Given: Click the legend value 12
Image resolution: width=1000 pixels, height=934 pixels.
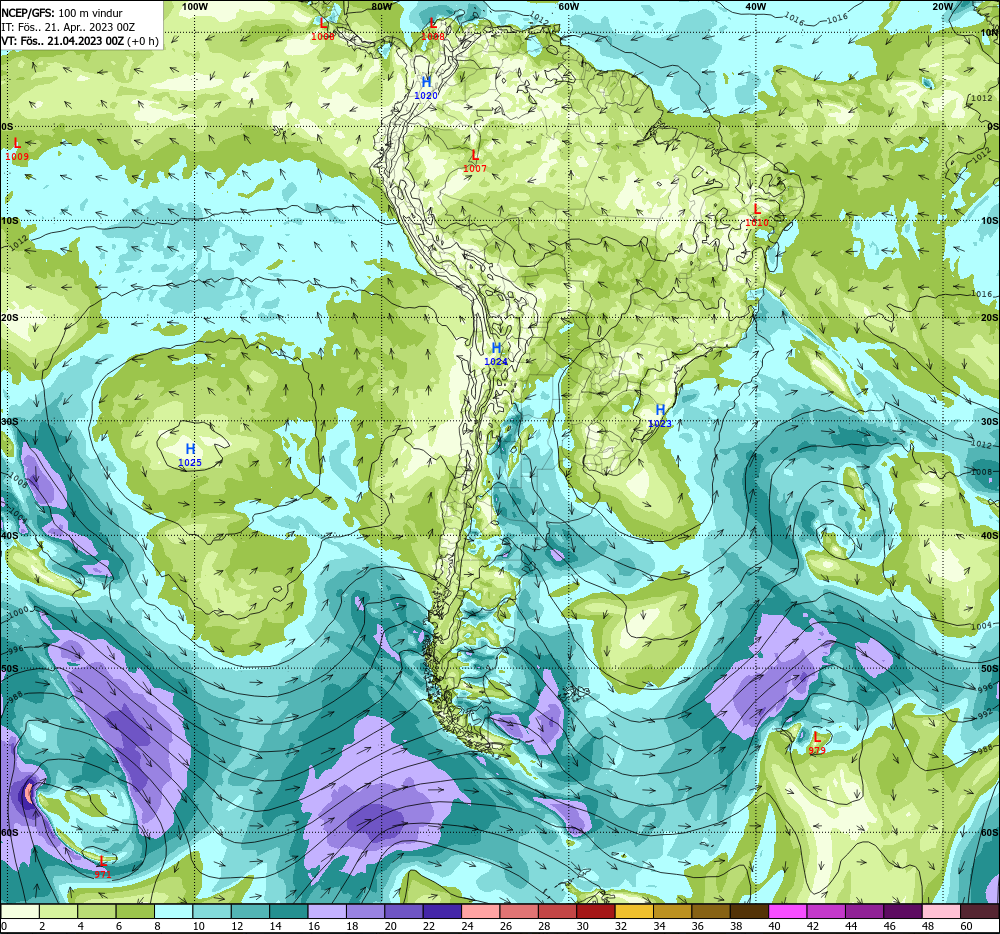Looking at the screenshot, I should pyautogui.click(x=237, y=926).
